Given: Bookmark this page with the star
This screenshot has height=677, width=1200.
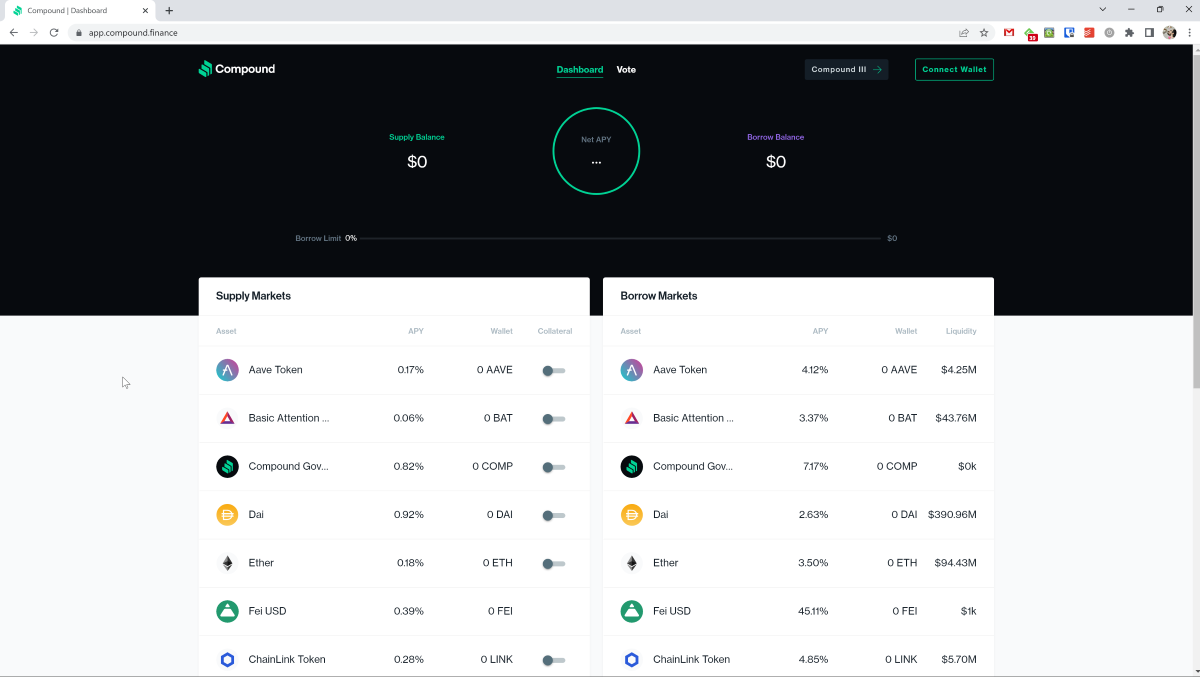Looking at the screenshot, I should coord(984,33).
